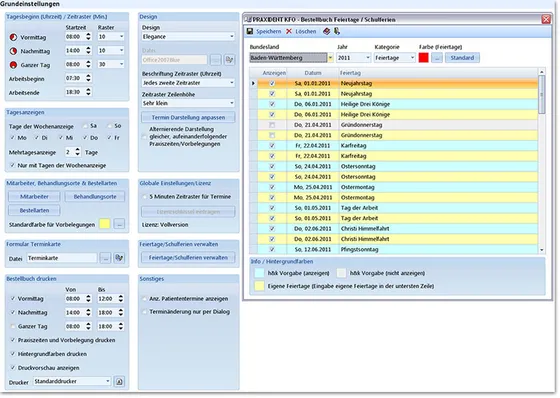Click the row indicator arrow of selected Neujahrstag row
560x398 pixels.
(x=253, y=83)
